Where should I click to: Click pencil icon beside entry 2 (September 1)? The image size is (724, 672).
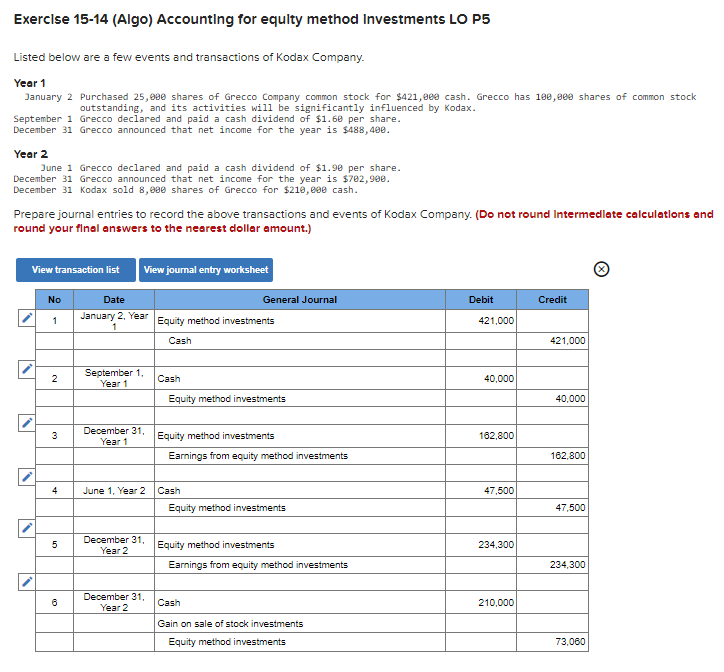click(x=27, y=369)
